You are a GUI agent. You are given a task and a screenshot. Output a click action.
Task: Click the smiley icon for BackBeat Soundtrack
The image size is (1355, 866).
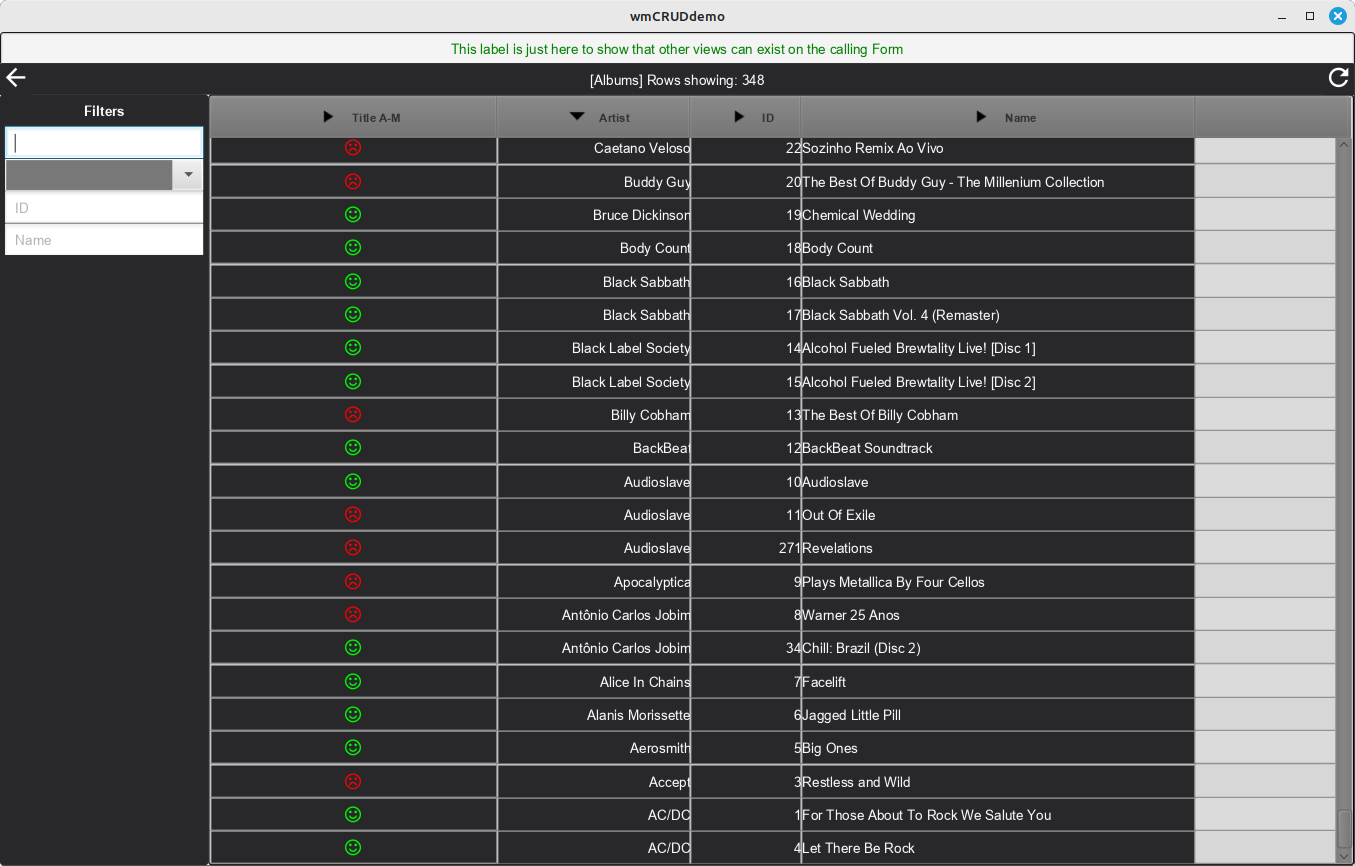point(353,448)
